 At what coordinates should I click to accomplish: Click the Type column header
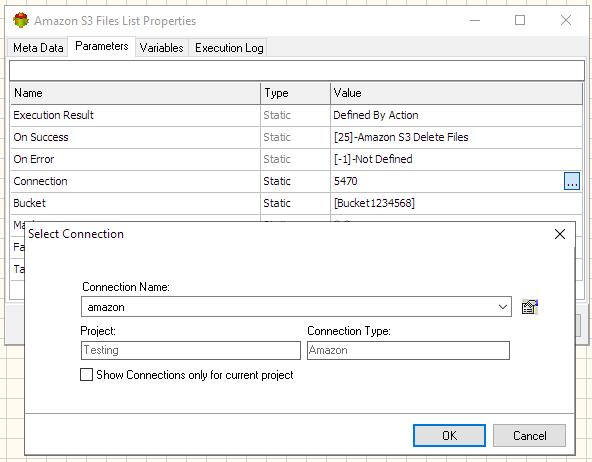tap(295, 93)
